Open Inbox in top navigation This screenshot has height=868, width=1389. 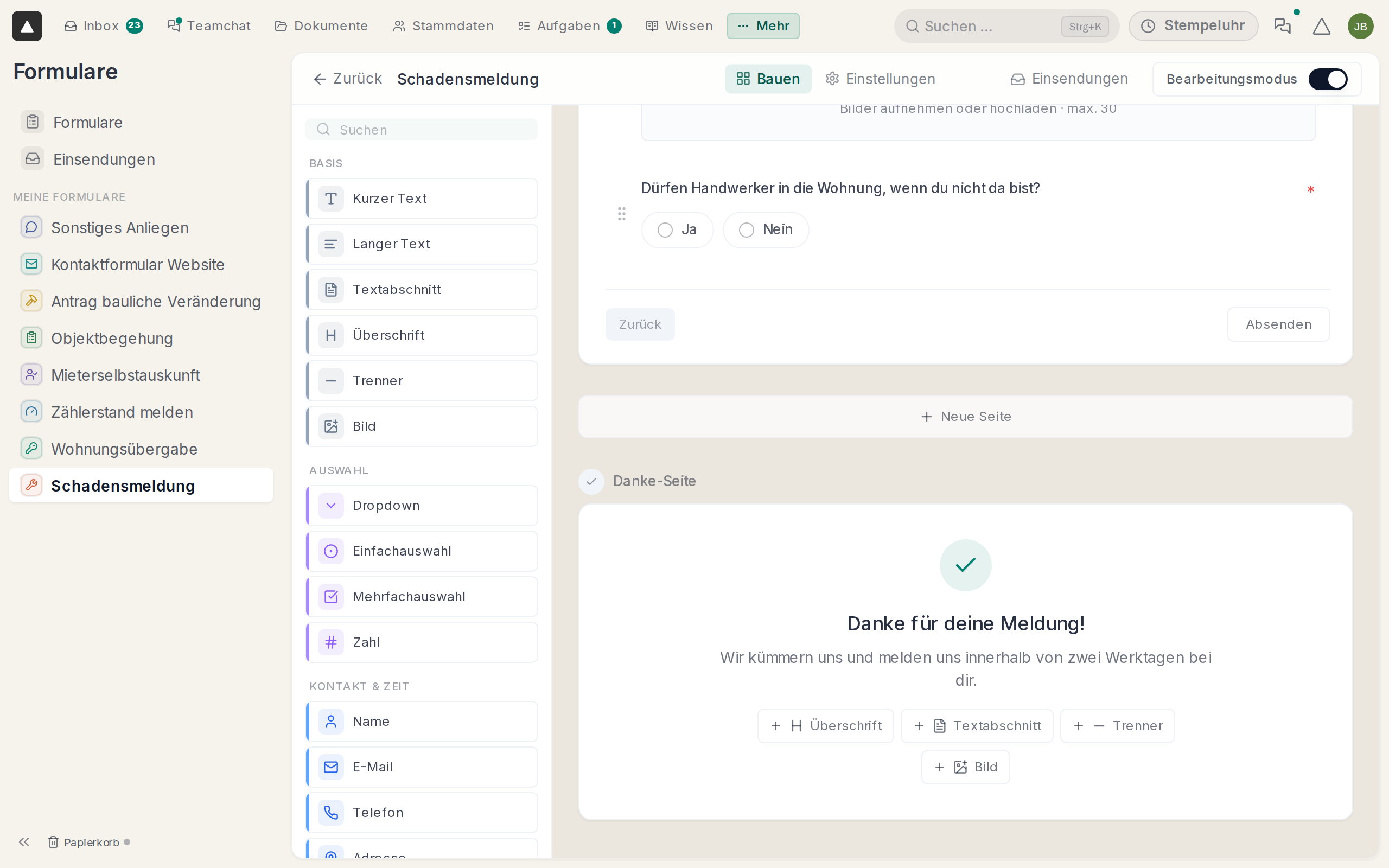click(x=103, y=26)
